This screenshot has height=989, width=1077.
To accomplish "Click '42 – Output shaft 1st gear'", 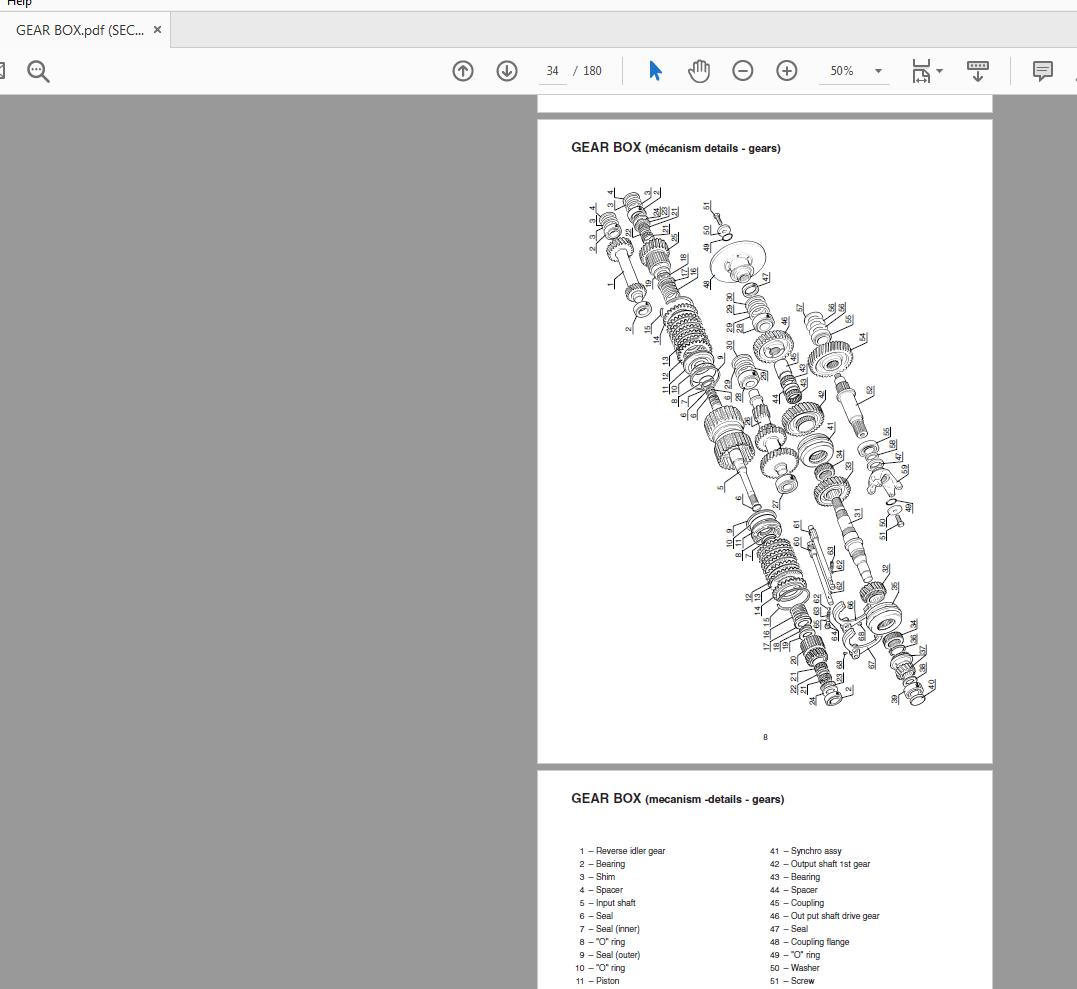I will pos(820,864).
